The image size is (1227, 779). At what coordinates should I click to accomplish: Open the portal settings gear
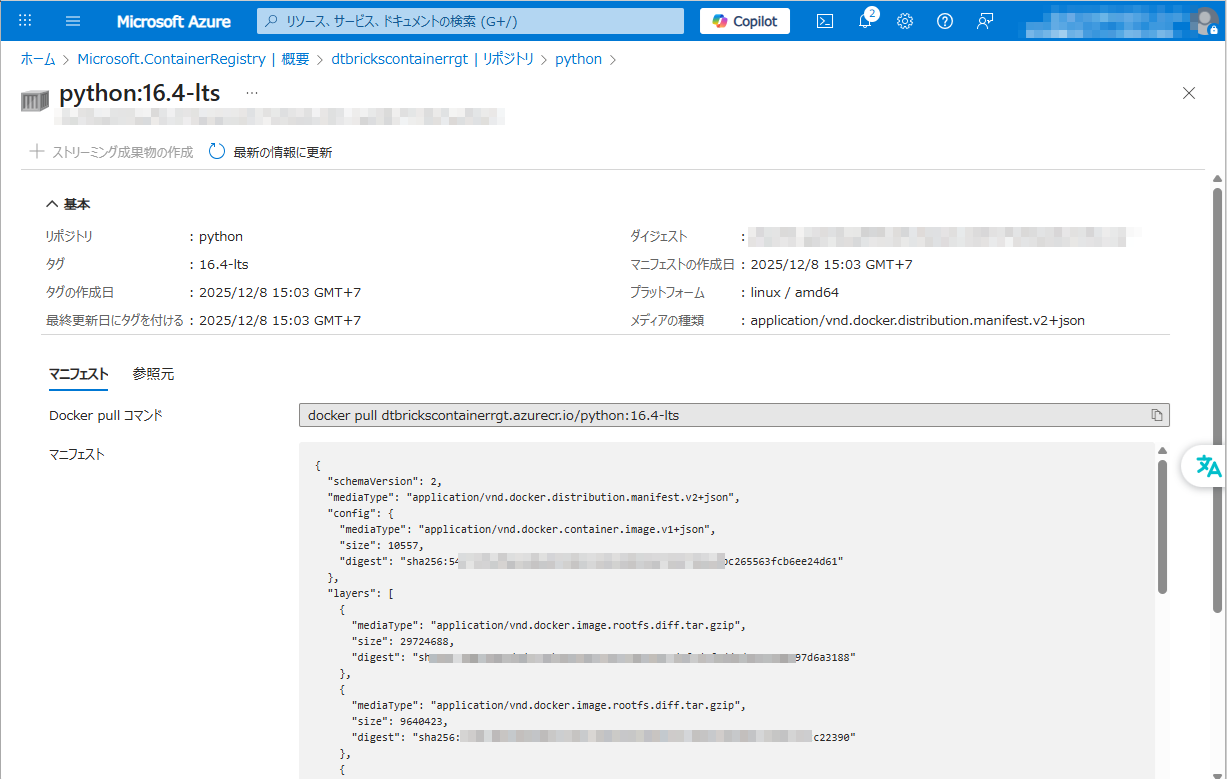(x=905, y=21)
